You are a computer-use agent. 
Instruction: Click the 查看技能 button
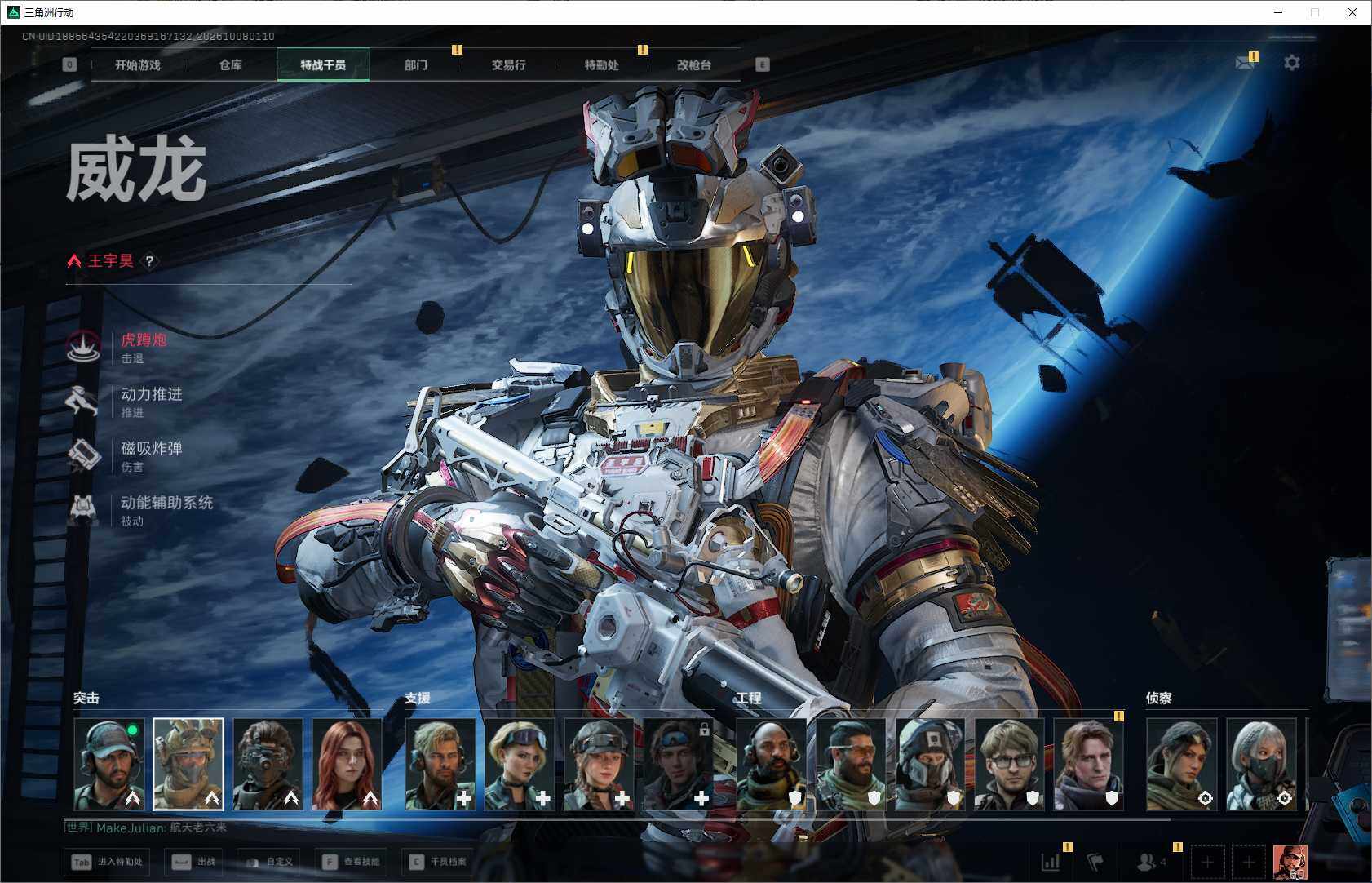351,862
